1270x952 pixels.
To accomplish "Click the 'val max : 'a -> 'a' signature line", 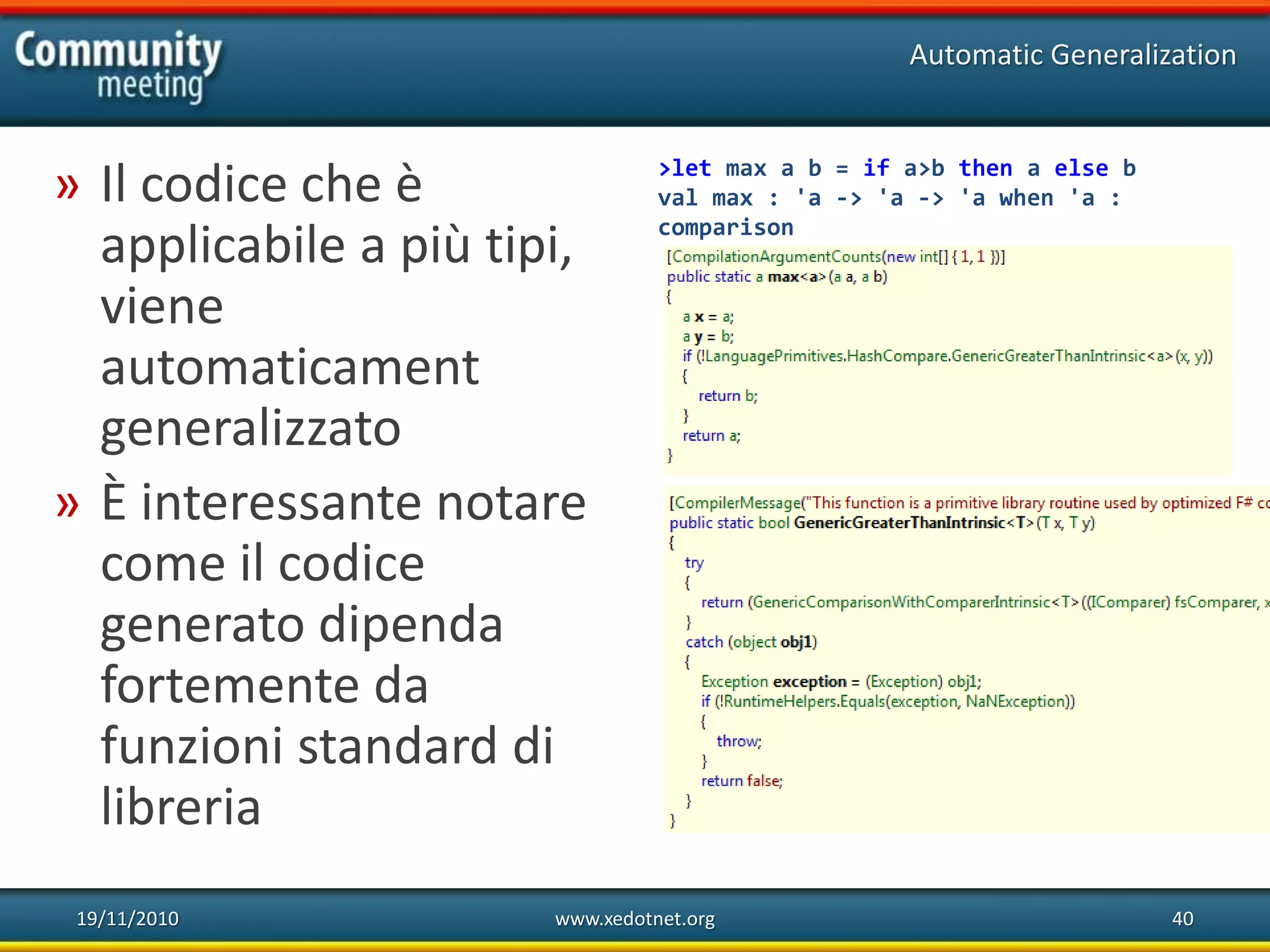I will pyautogui.click(x=889, y=198).
